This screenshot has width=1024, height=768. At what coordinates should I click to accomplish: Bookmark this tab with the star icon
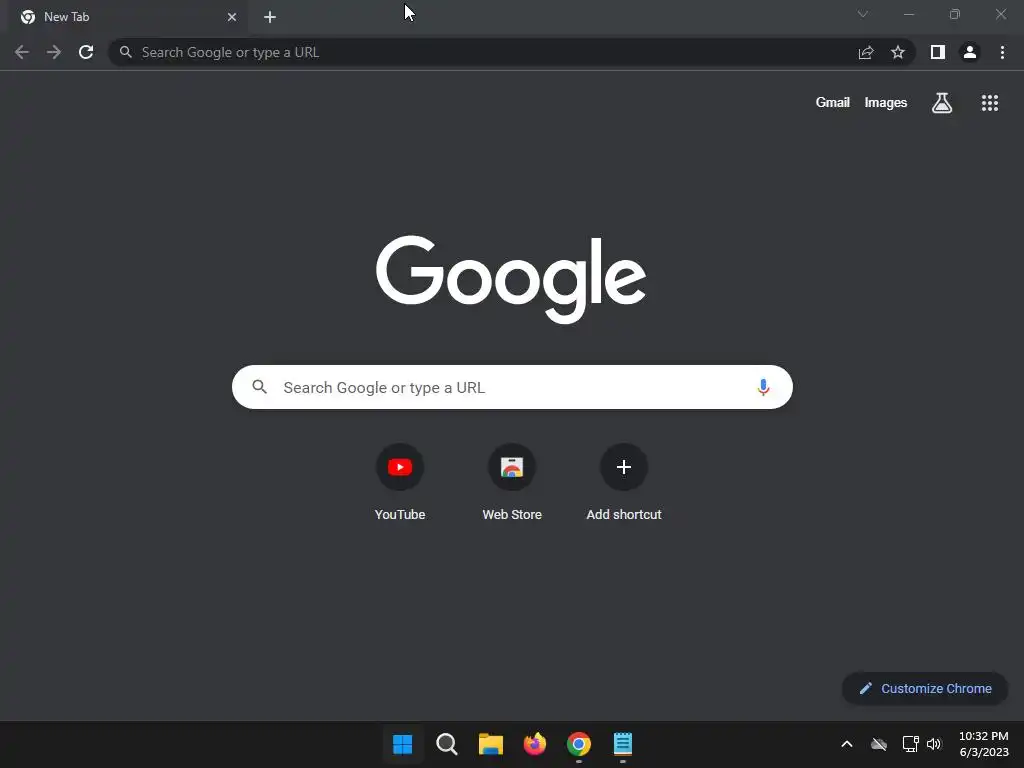tap(898, 52)
